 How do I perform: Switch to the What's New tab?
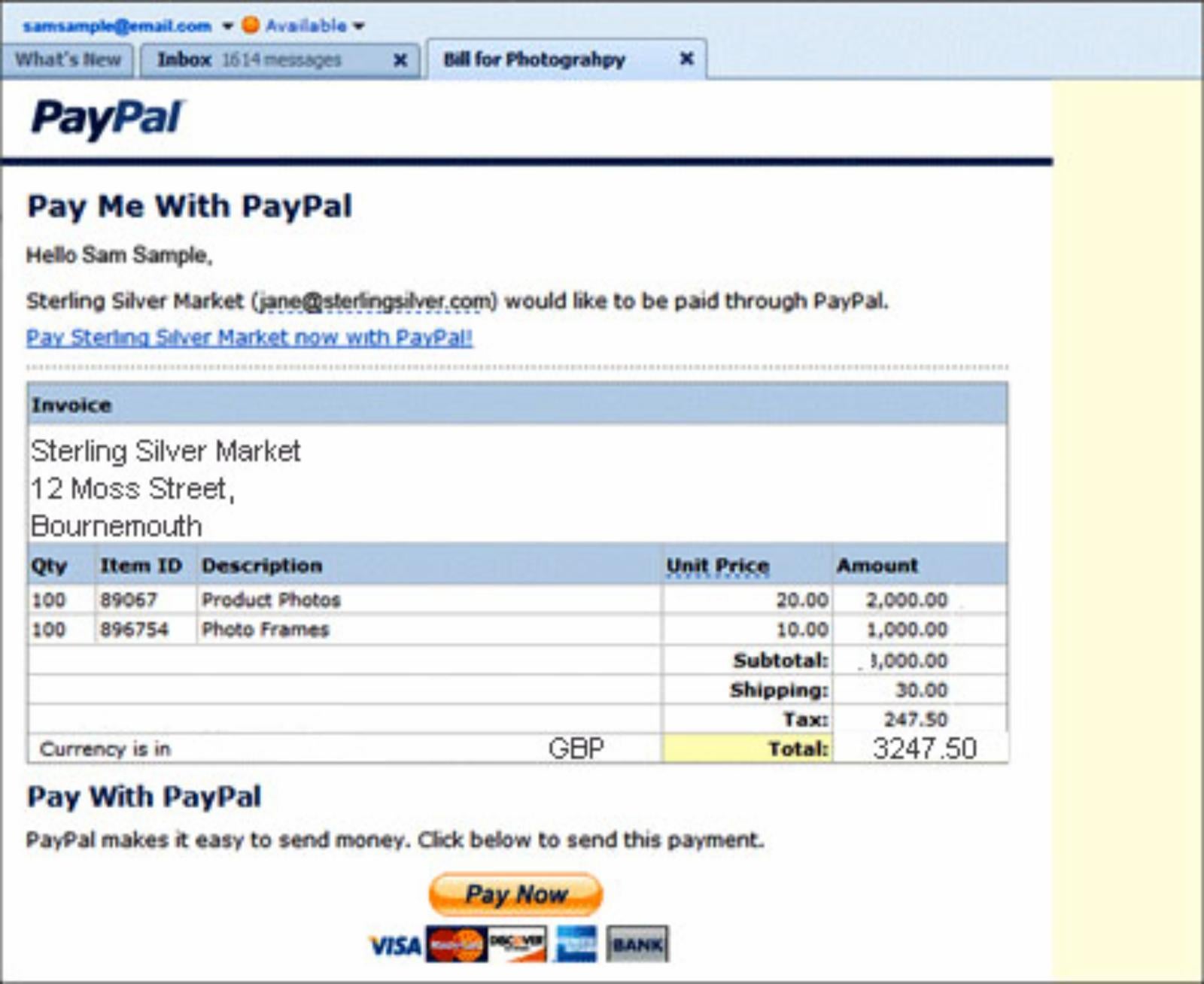(68, 59)
